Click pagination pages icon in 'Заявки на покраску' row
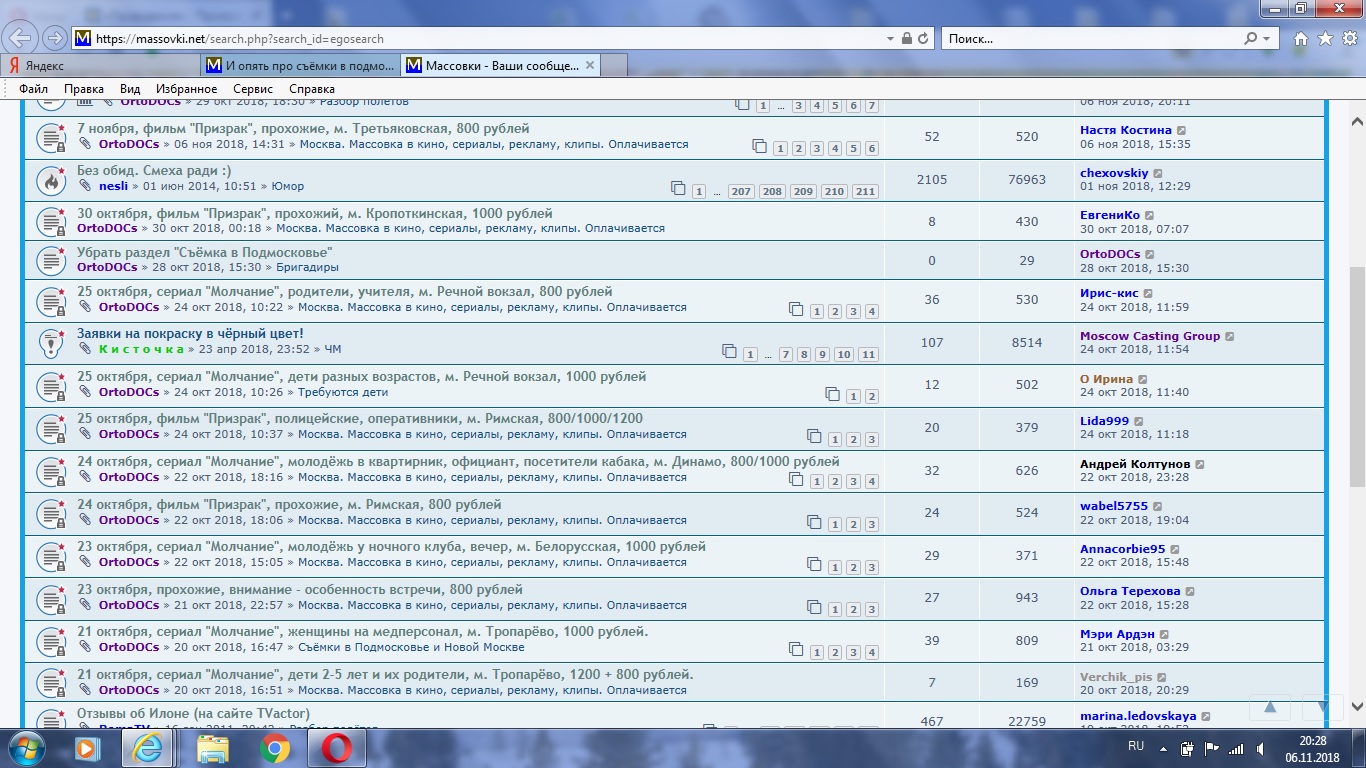 729,351
